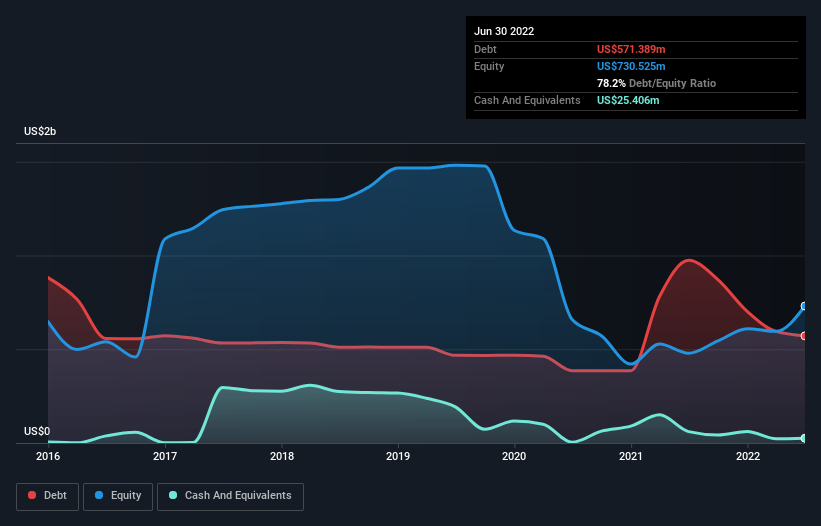Click the Equity label in tooltip

point(489,66)
